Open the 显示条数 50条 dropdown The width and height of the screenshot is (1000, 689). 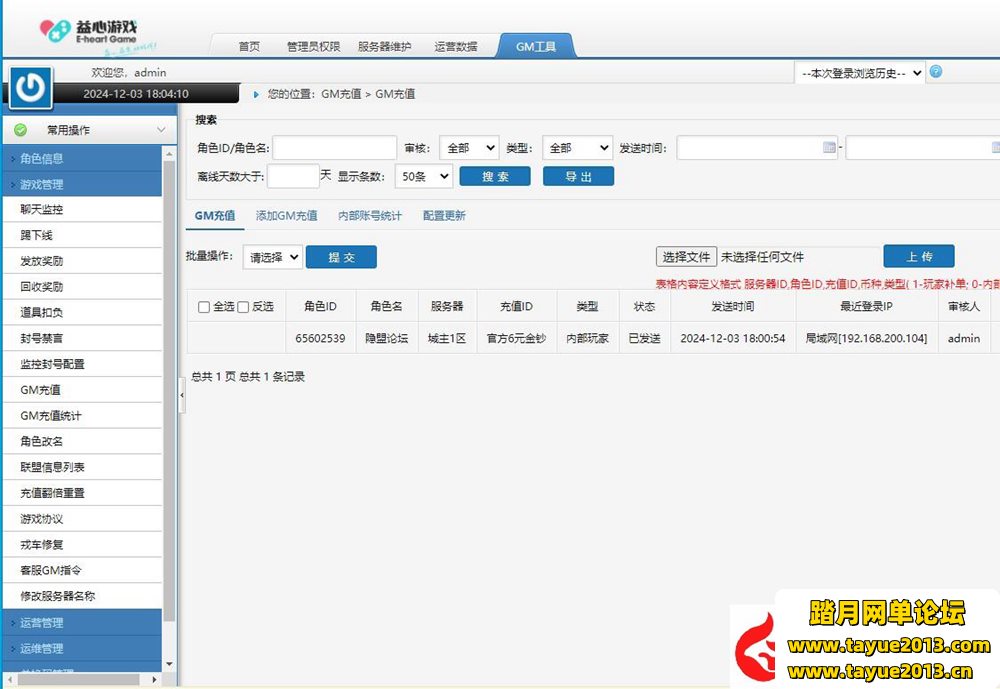(x=423, y=176)
